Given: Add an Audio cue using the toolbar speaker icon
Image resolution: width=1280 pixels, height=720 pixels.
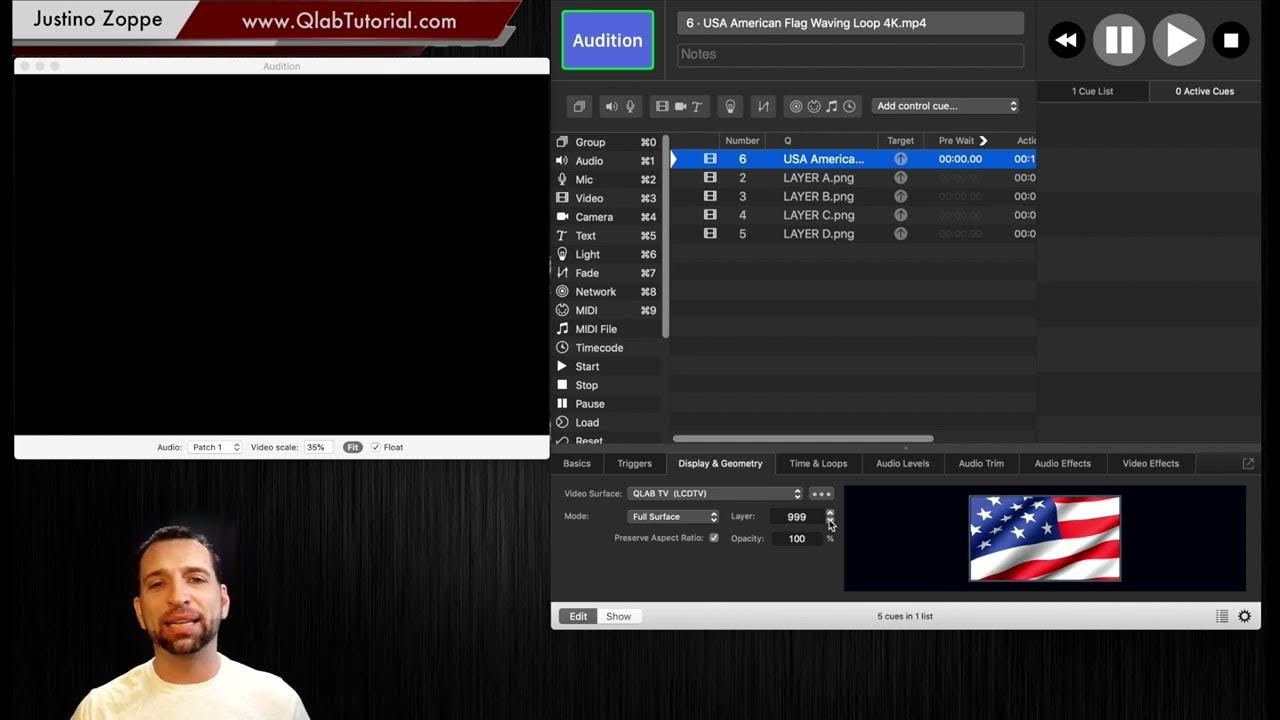Looking at the screenshot, I should [611, 106].
